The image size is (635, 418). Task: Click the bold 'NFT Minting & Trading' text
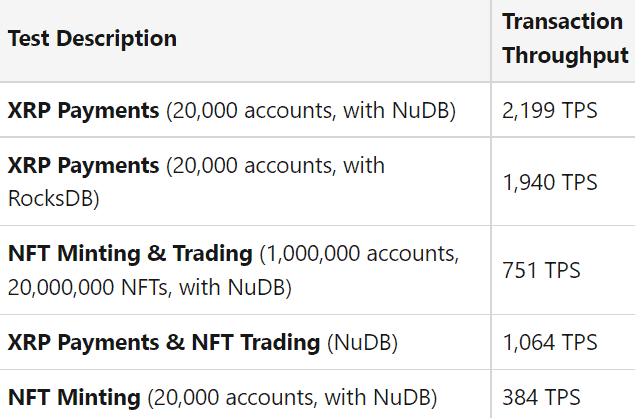click(x=130, y=254)
